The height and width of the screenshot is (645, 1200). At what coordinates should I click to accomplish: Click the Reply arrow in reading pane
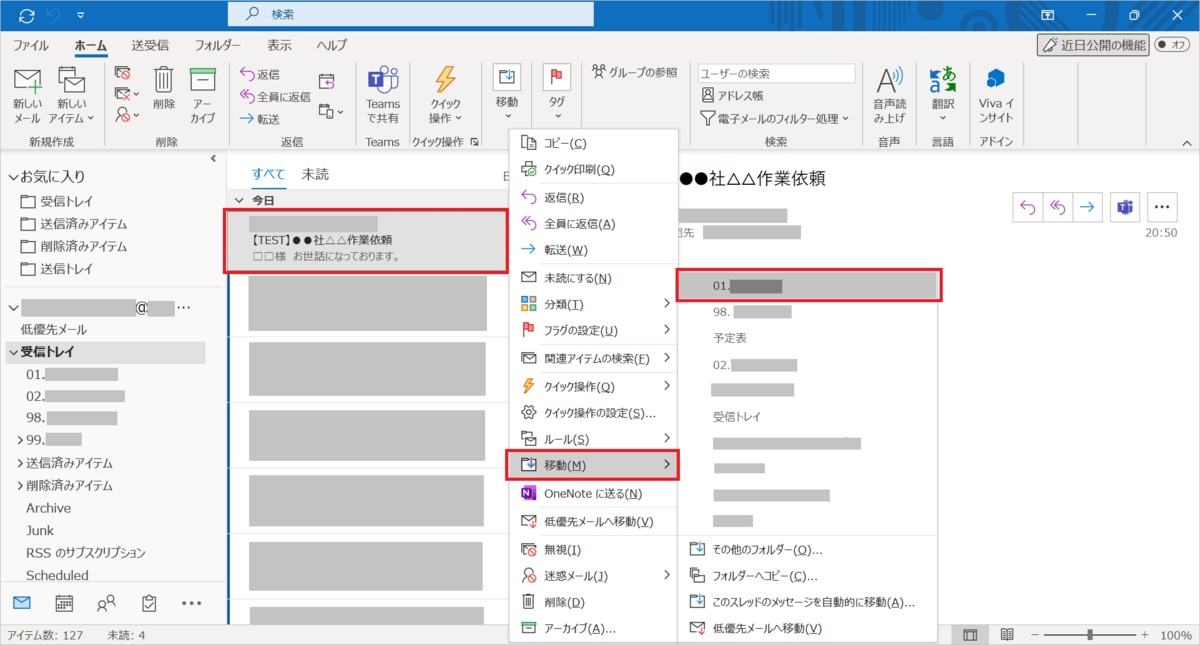[1027, 207]
